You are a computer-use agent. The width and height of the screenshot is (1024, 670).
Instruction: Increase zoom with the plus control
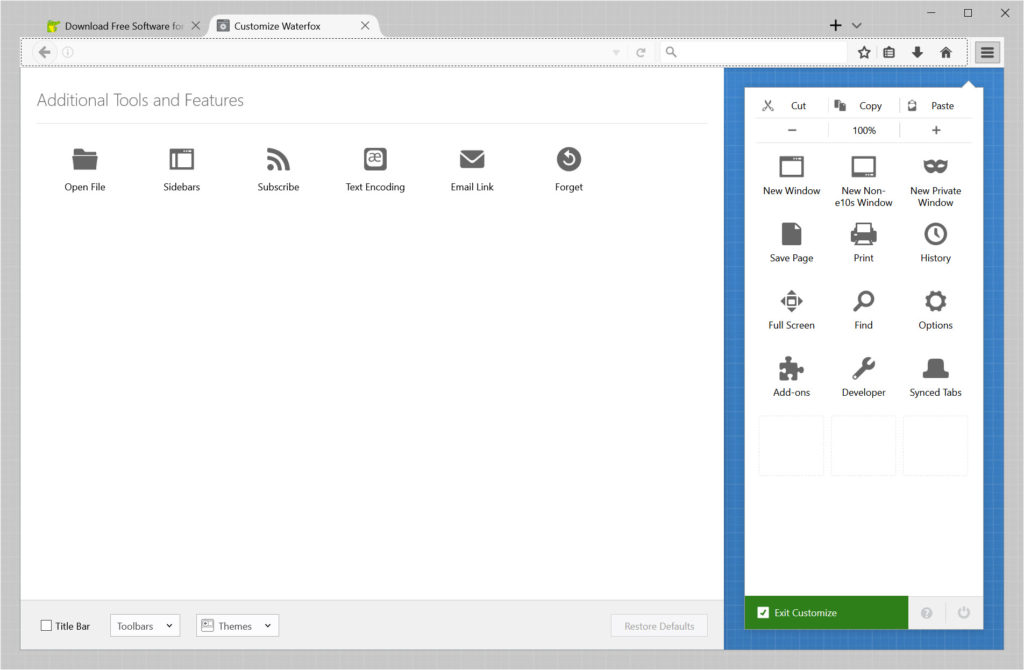pyautogui.click(x=935, y=130)
